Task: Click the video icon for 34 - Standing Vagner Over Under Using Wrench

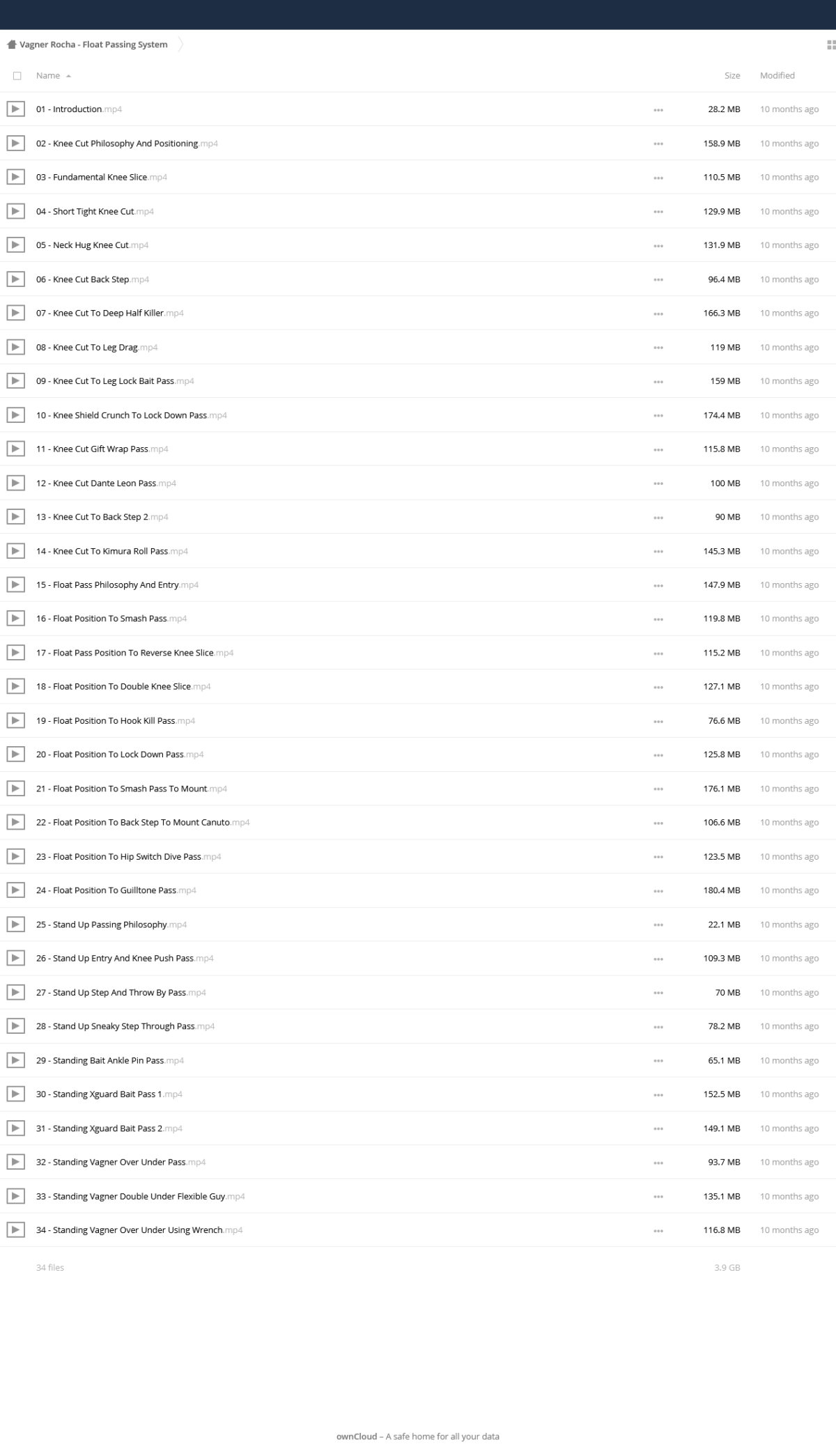Action: (15, 1230)
